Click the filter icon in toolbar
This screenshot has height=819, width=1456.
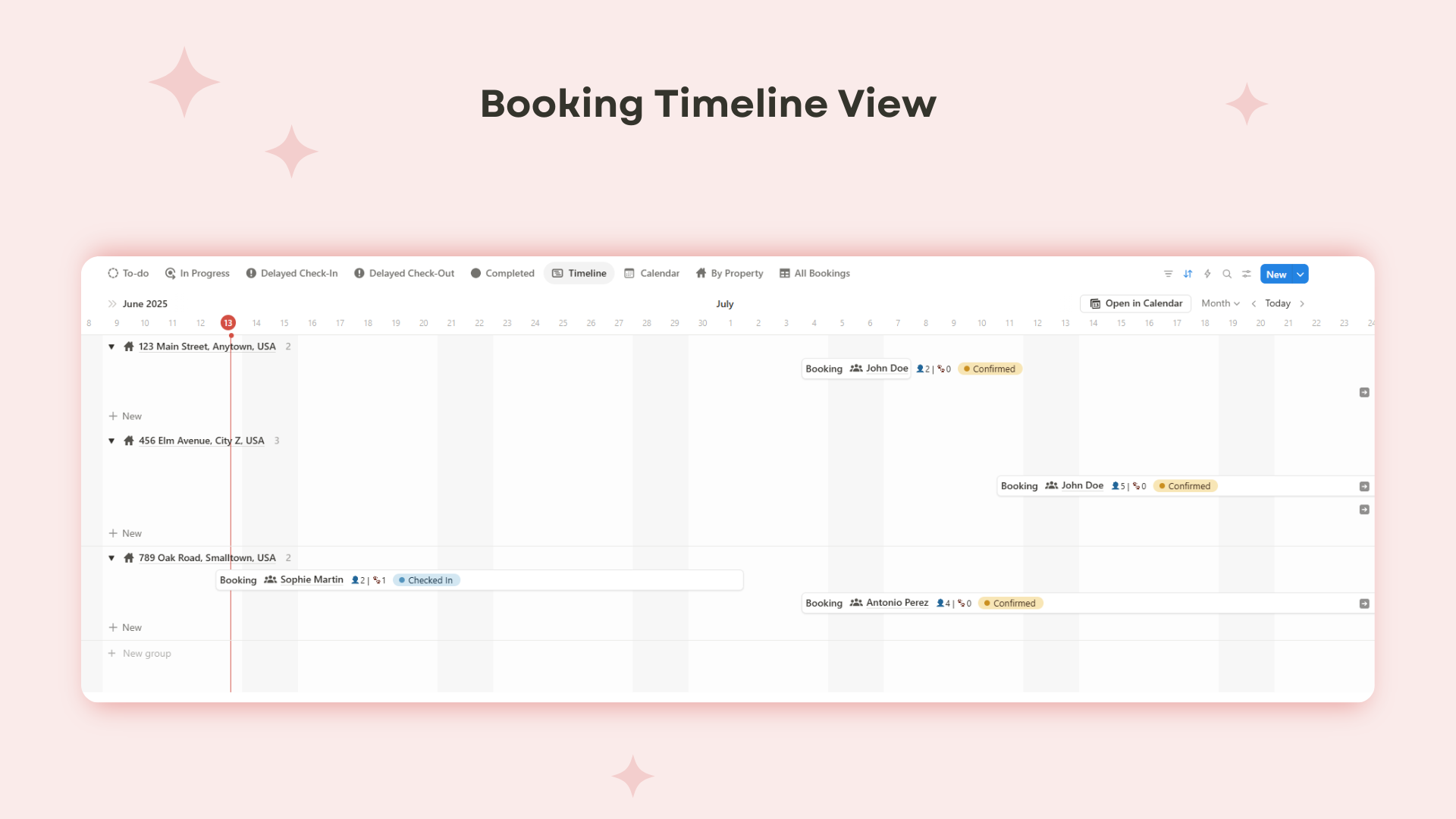(x=1168, y=274)
